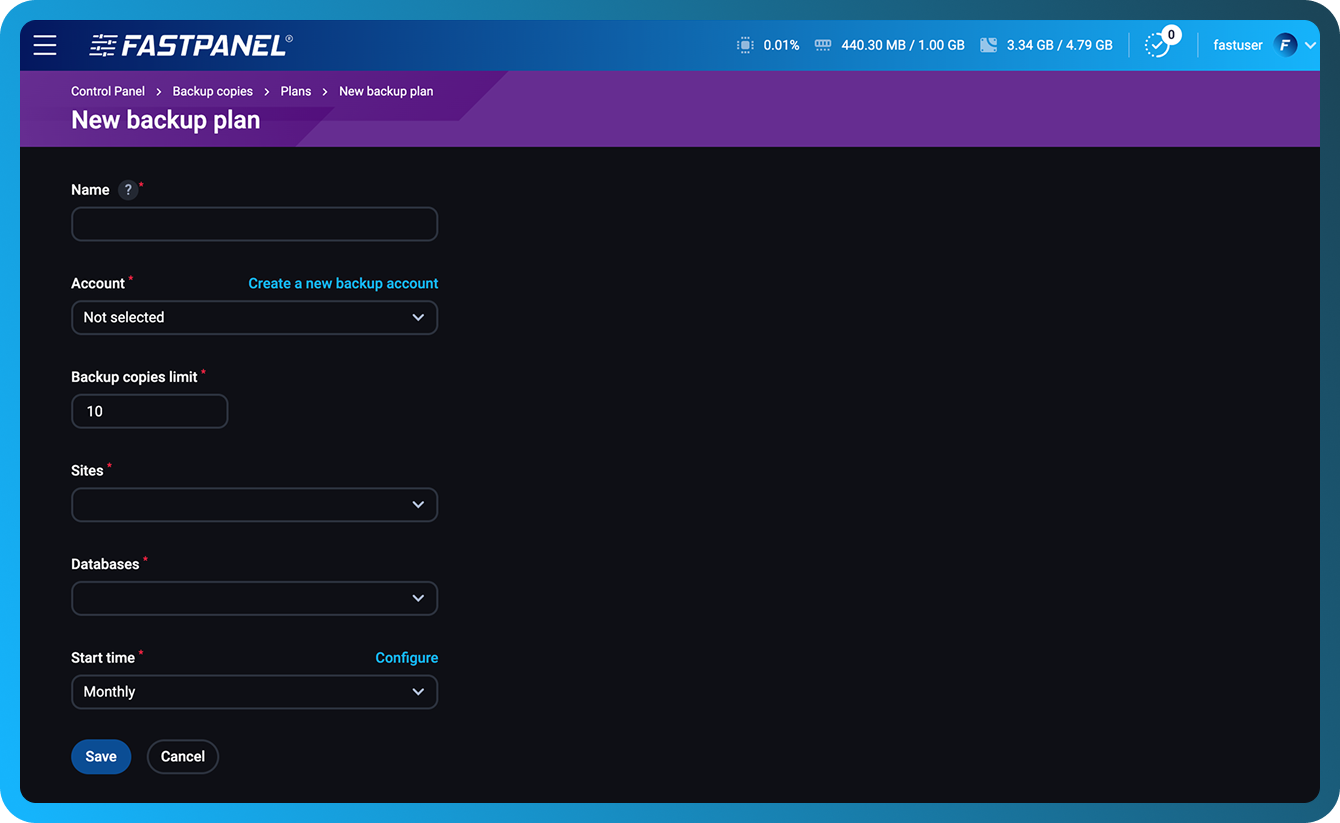Save the new backup plan

(100, 756)
